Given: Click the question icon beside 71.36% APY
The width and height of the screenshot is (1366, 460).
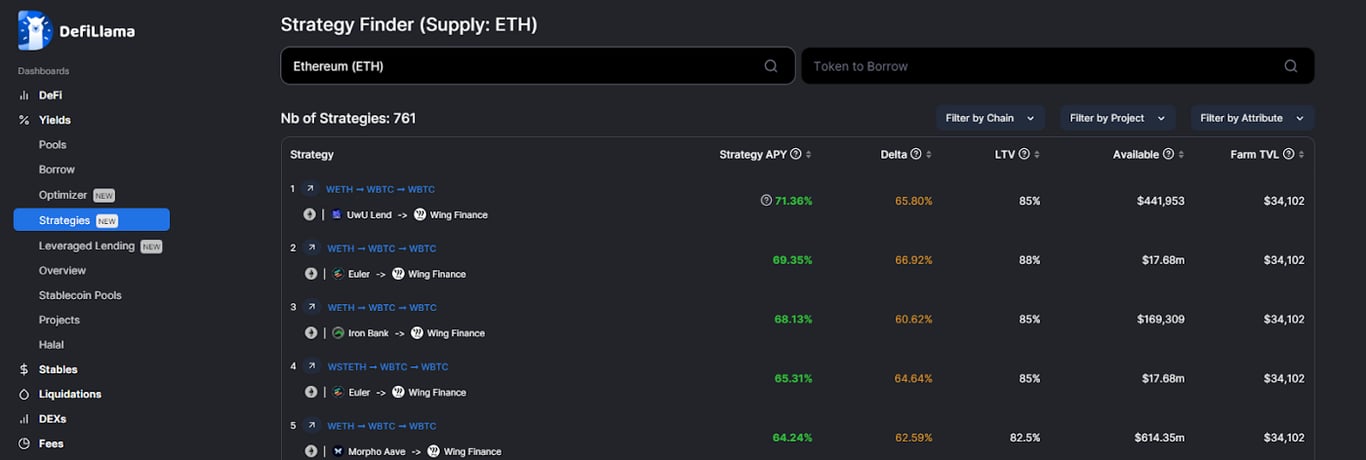Looking at the screenshot, I should coord(766,201).
